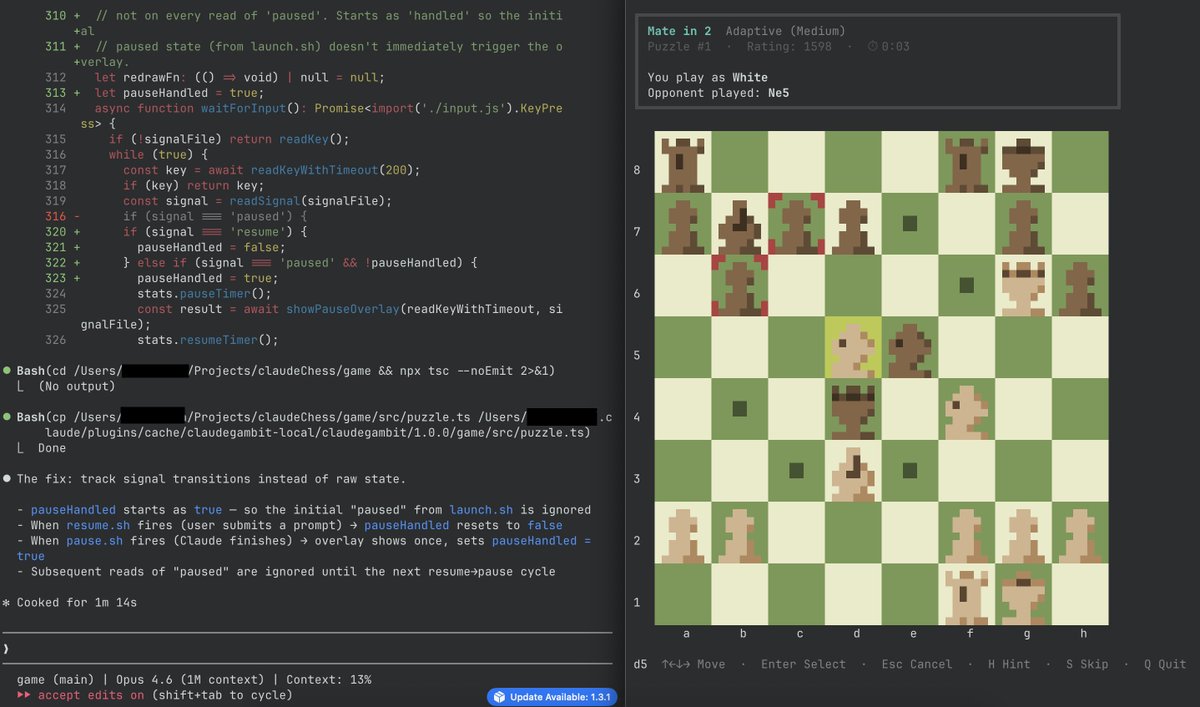
Task: Click diff line 313 let pauseHandled = true
Action: [155, 92]
